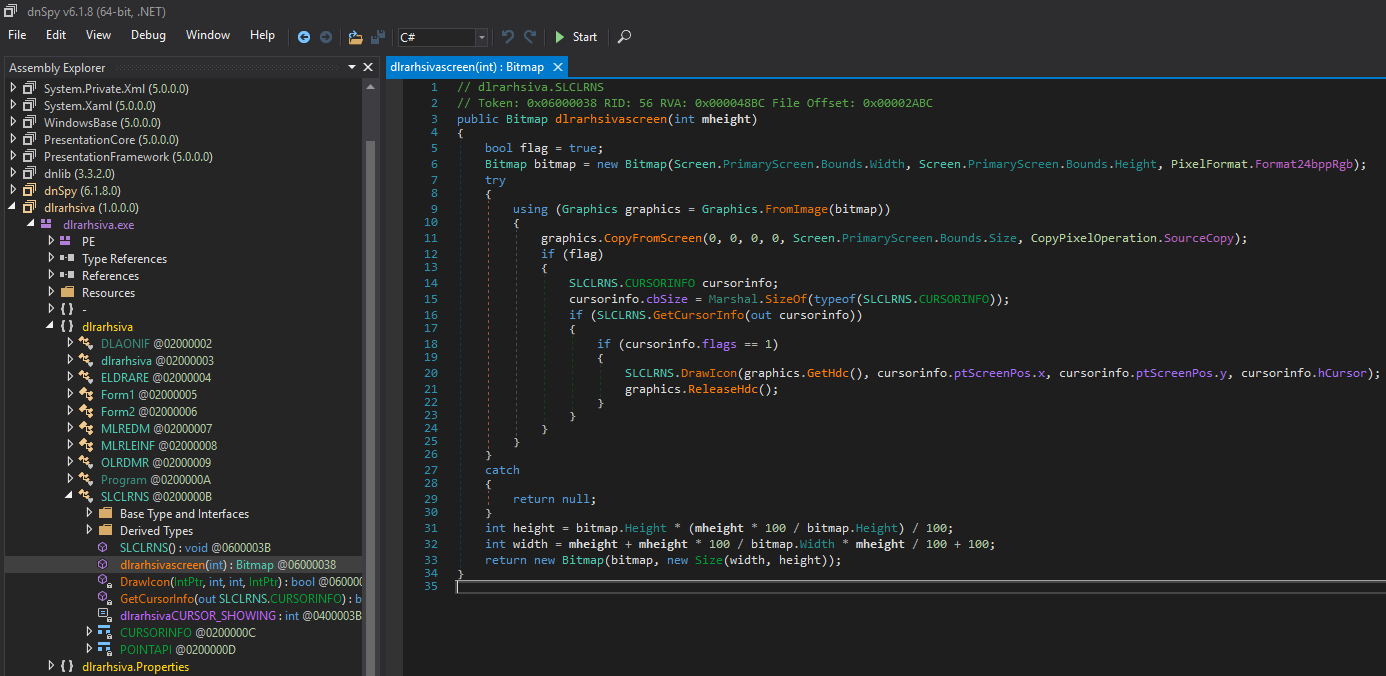The height and width of the screenshot is (676, 1386).
Task: Expand the System.Private.Xml assembly node
Action: point(13,88)
